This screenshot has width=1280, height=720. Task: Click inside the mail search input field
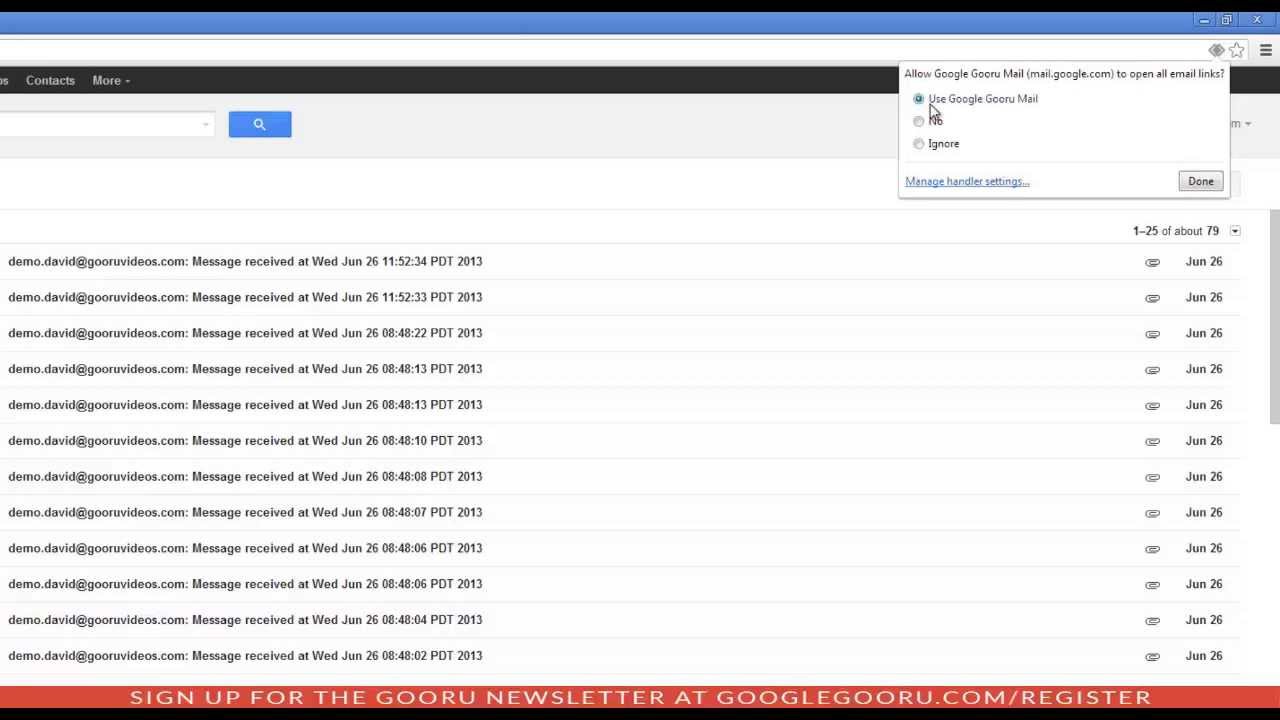coord(100,124)
